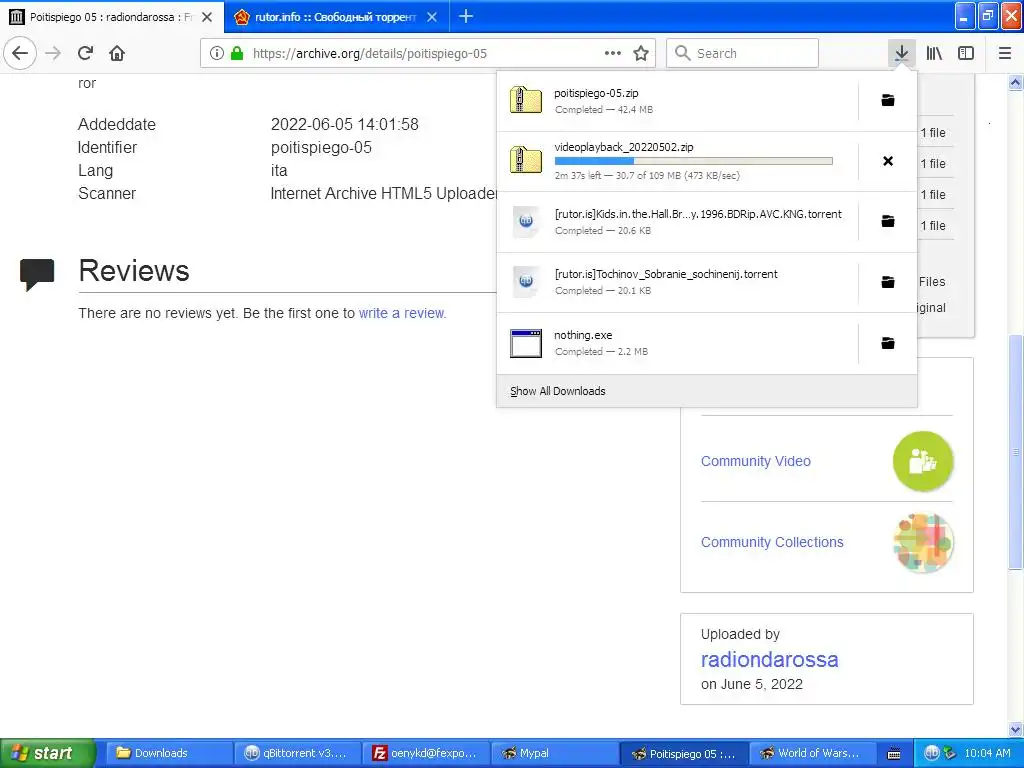Image resolution: width=1024 pixels, height=768 pixels.
Task: Click the videoplayback download progress bar
Action: coord(694,161)
